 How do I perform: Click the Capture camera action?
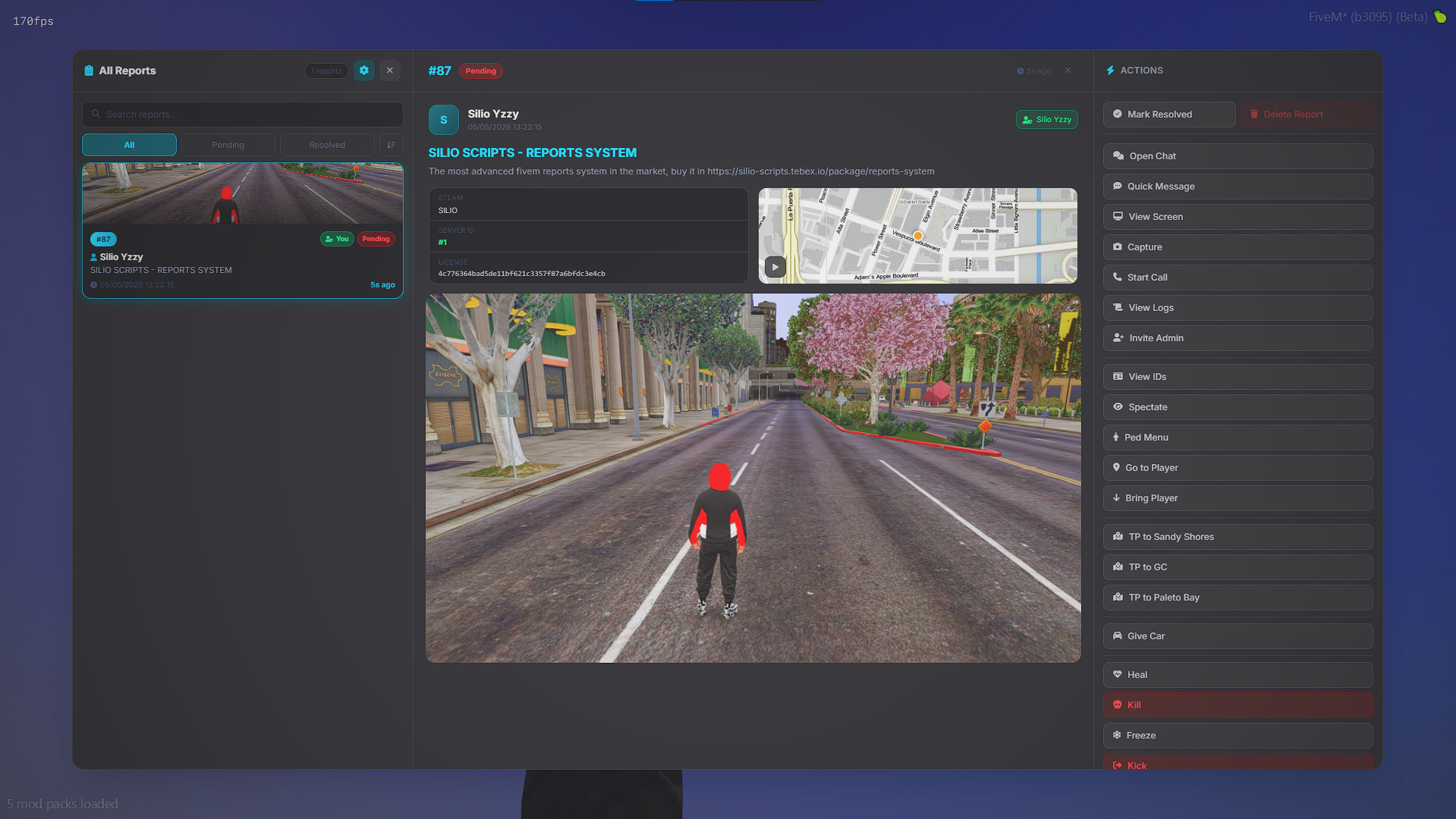(x=1238, y=247)
